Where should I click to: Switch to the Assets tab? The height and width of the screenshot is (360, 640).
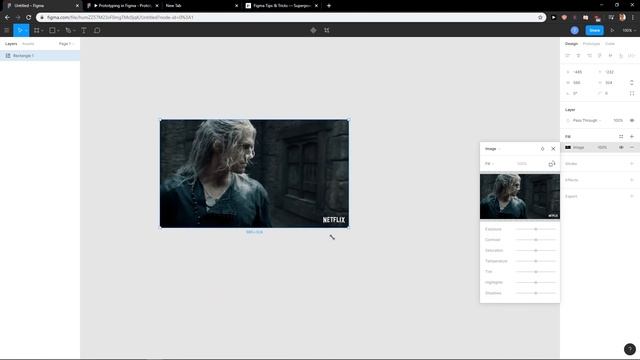click(28, 44)
